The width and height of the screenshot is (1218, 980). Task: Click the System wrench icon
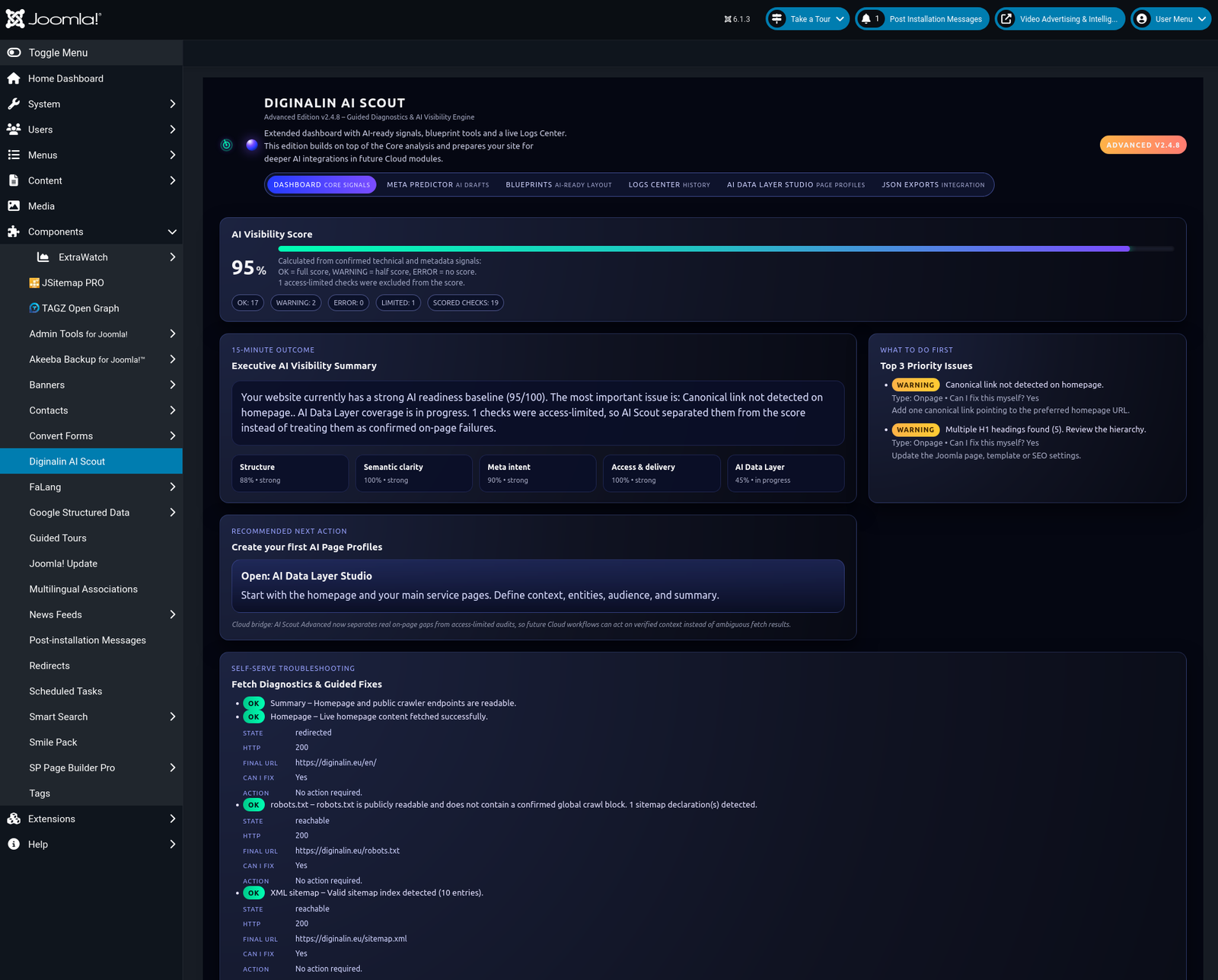(x=14, y=104)
